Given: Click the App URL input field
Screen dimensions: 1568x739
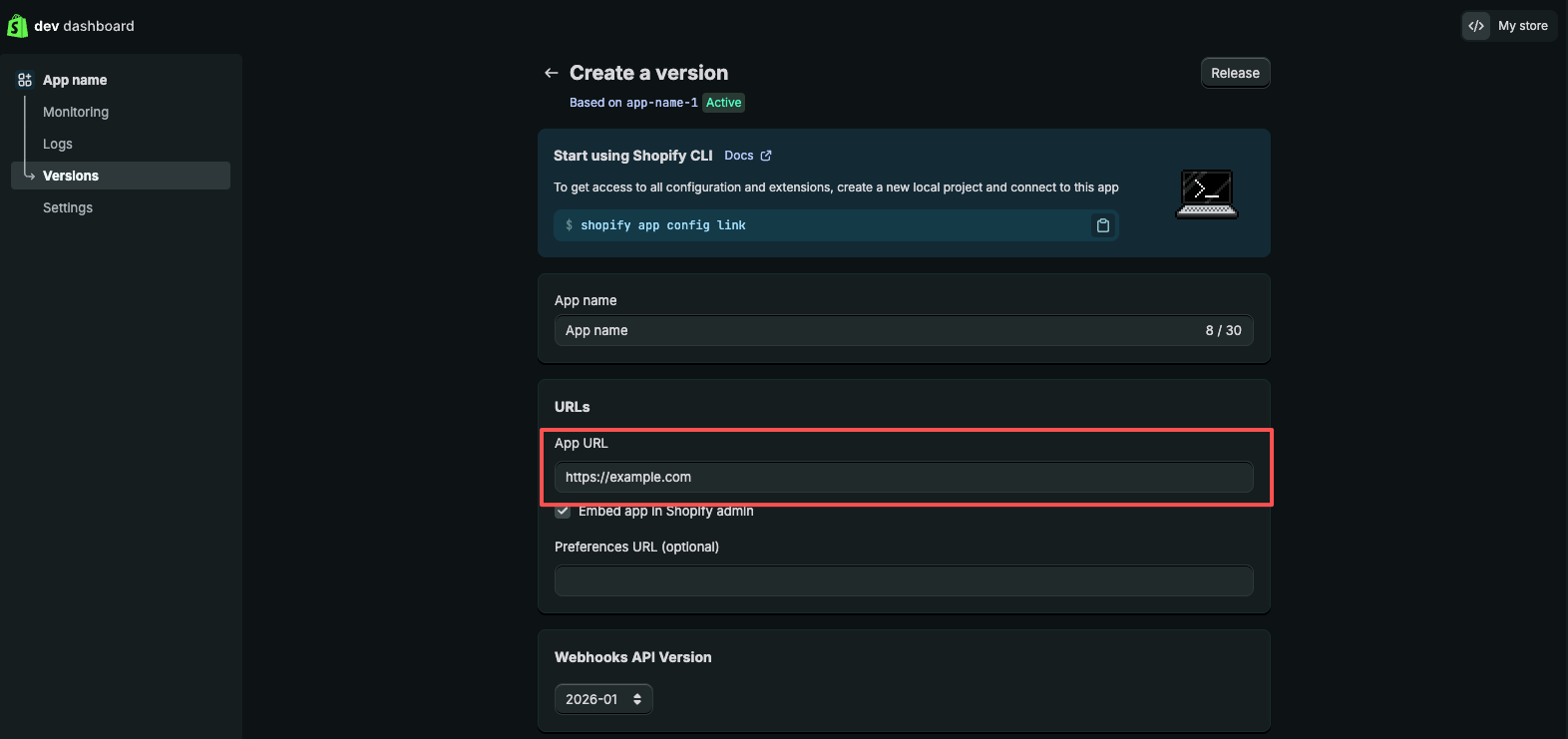Looking at the screenshot, I should coord(903,477).
